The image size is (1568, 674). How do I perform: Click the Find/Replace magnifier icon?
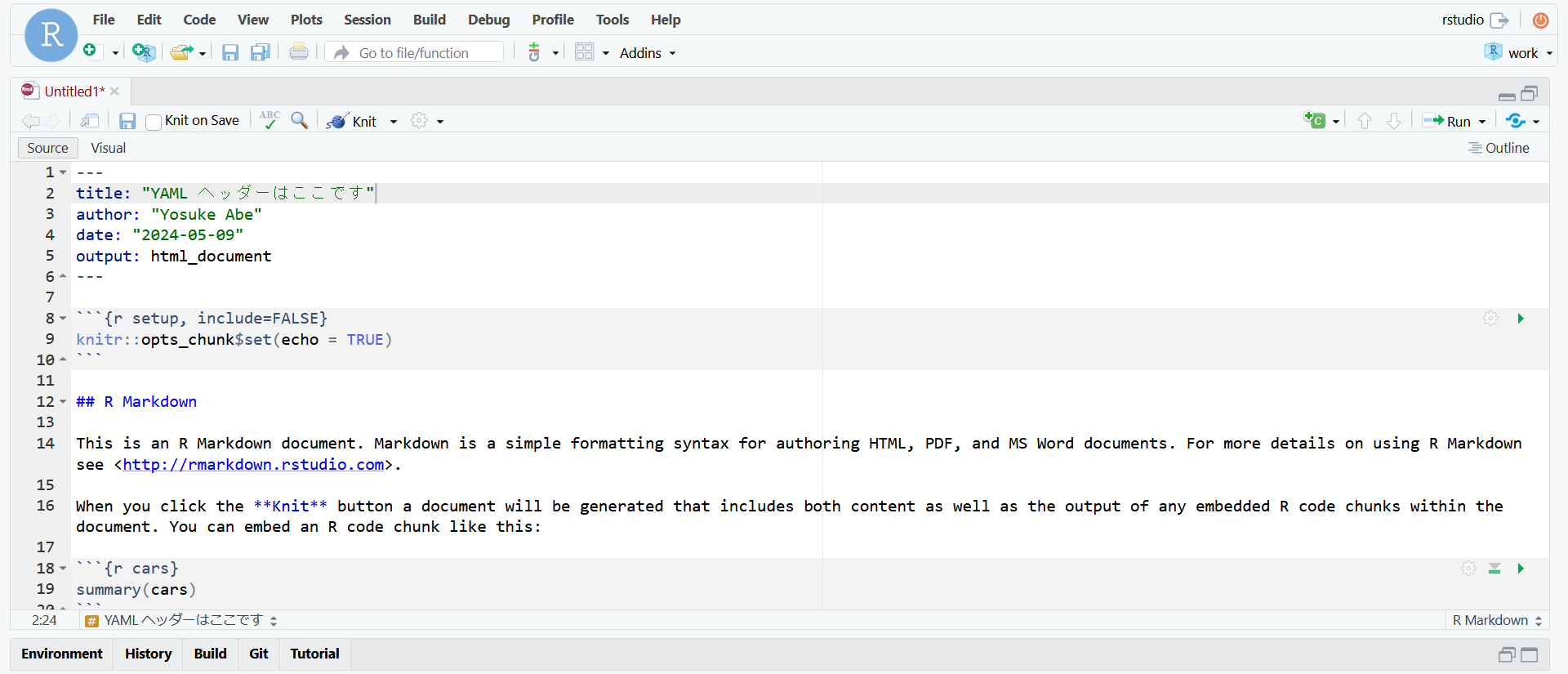tap(300, 121)
